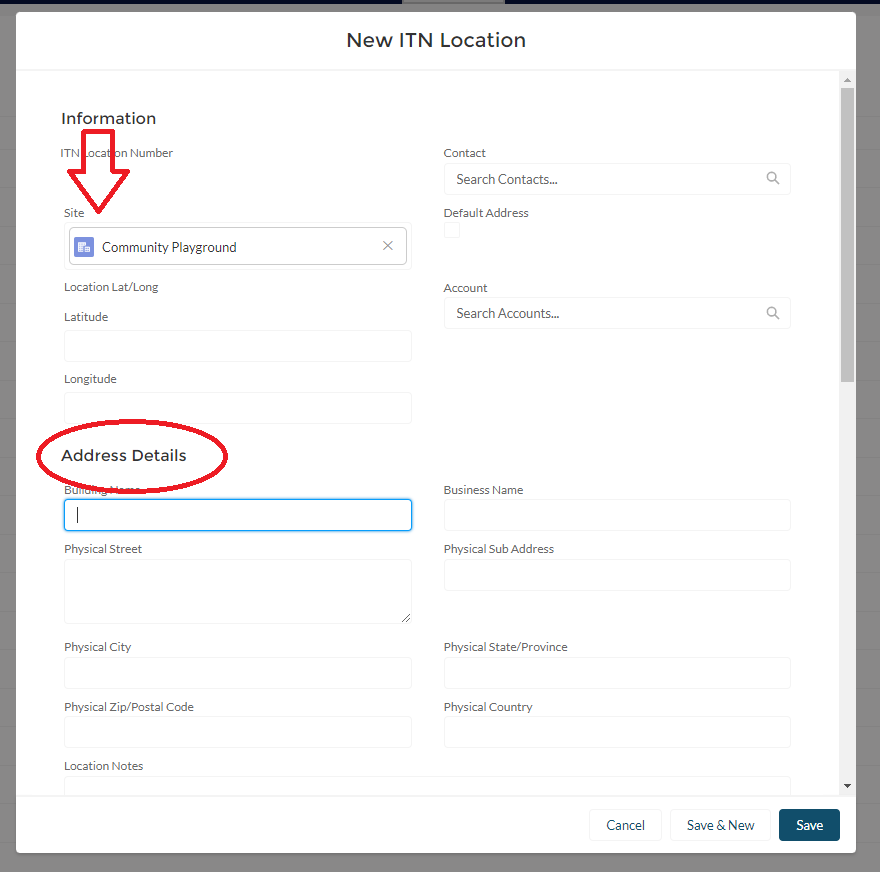The width and height of the screenshot is (880, 872).
Task: Select the Business Name text box
Action: click(617, 515)
